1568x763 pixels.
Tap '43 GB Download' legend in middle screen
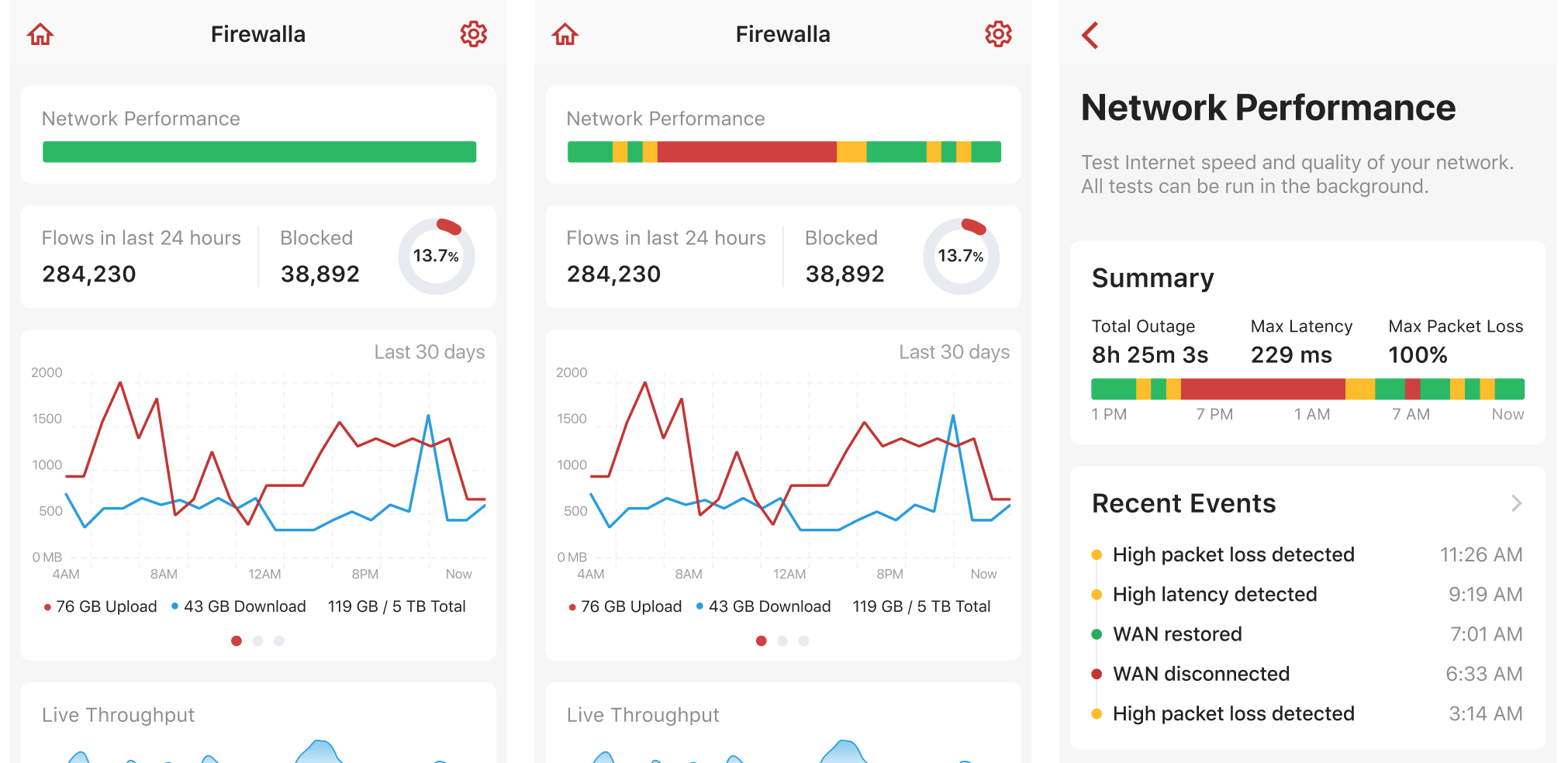(764, 606)
